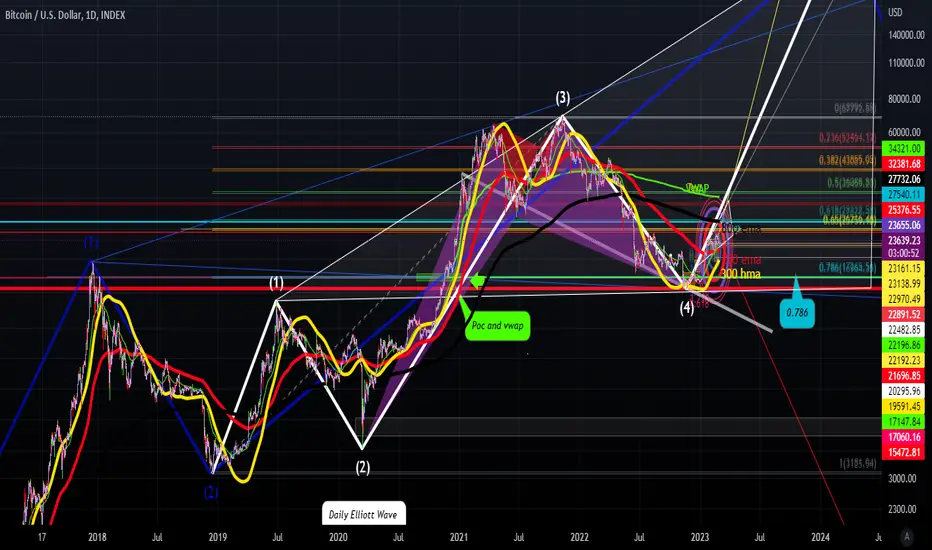This screenshot has height=550, width=932.
Task: Click the 2018 time axis label
Action: (x=97, y=537)
